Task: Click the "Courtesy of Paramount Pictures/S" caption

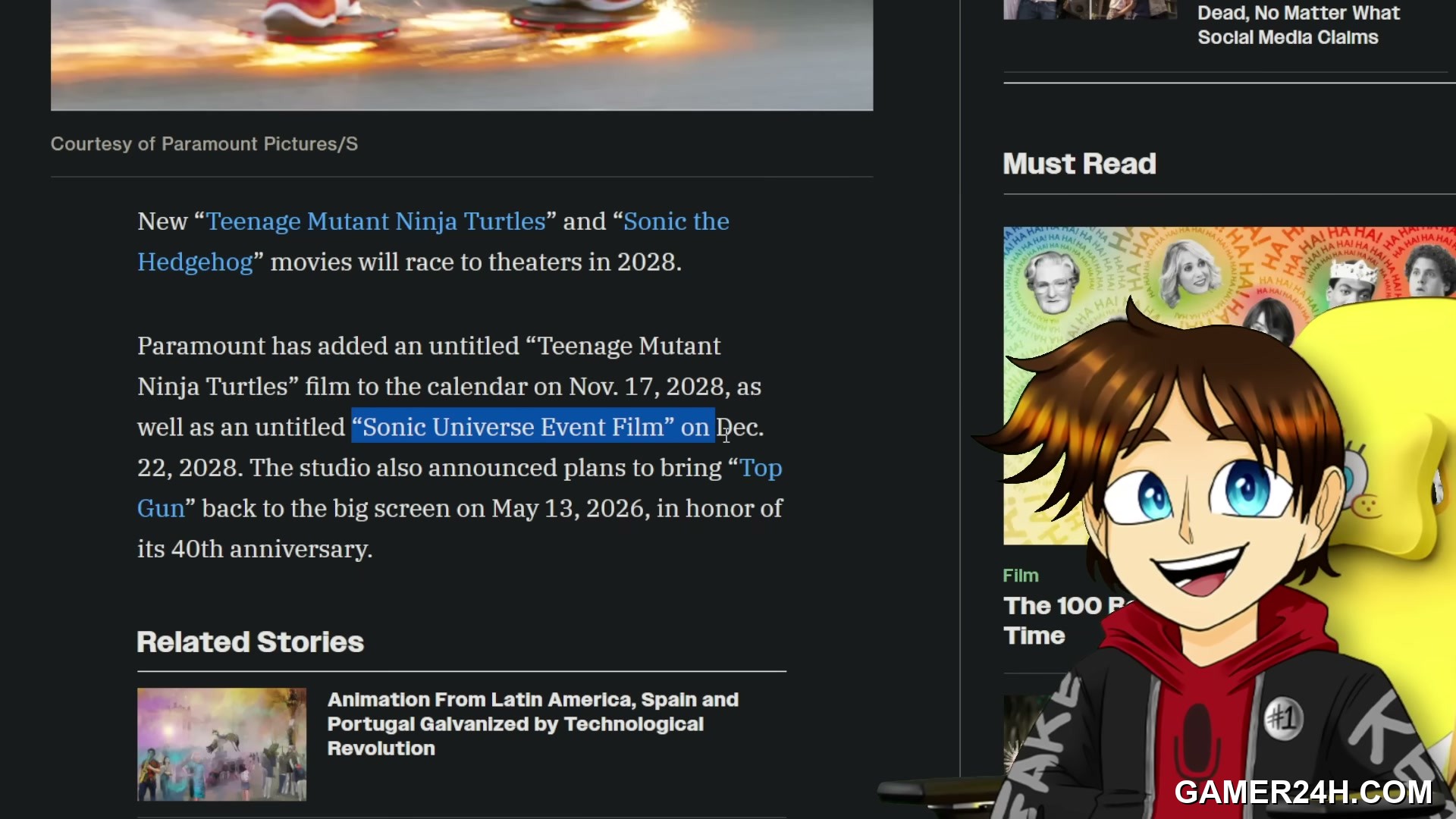Action: coord(204,144)
